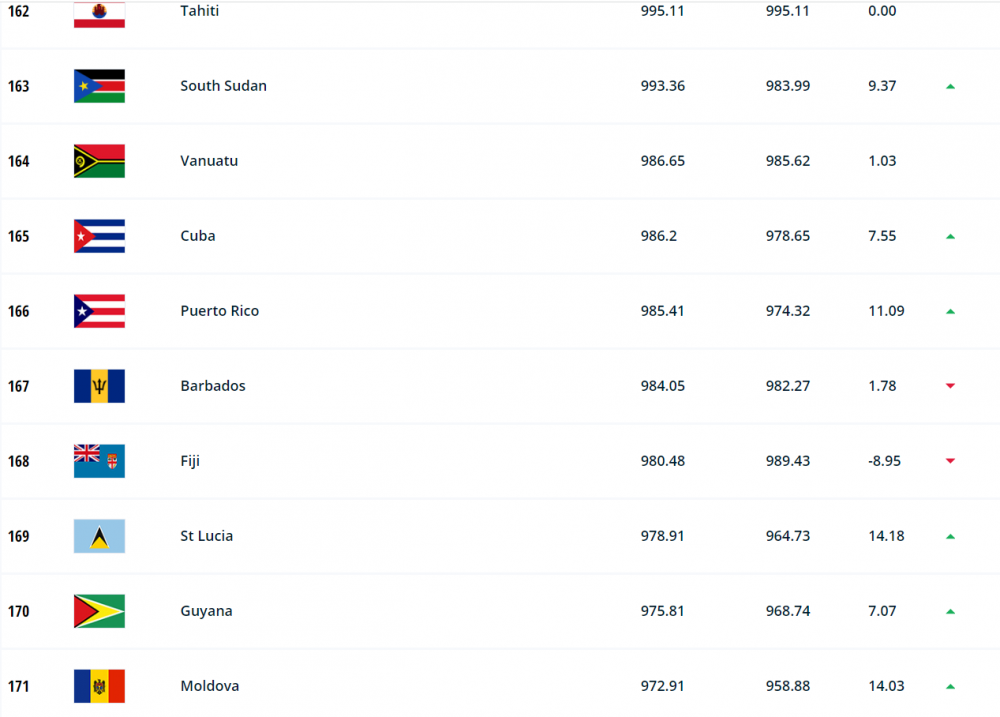
Task: Click Vanuatu's total points 986.65
Action: click(662, 161)
